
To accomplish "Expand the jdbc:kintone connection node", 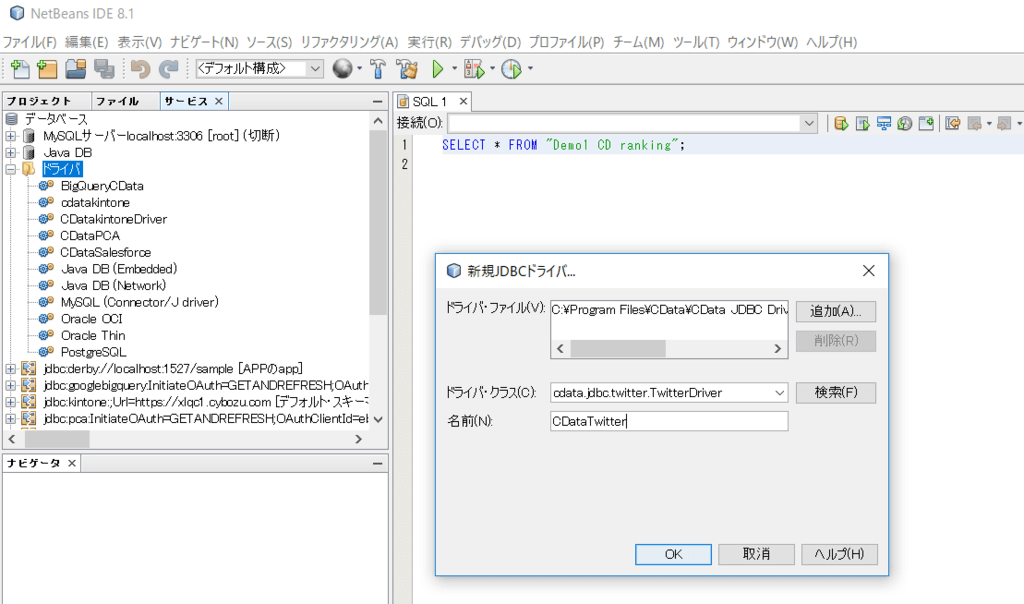I will coord(10,402).
